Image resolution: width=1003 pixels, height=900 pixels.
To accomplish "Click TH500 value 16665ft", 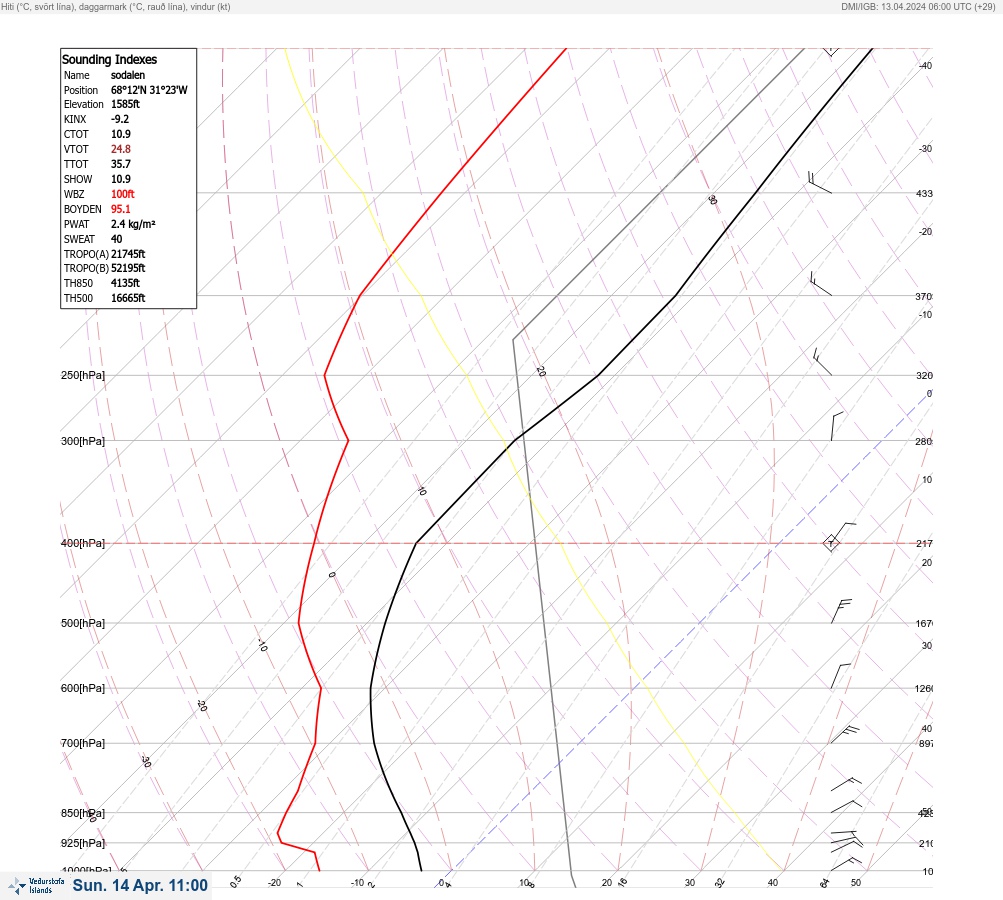I will (128, 298).
